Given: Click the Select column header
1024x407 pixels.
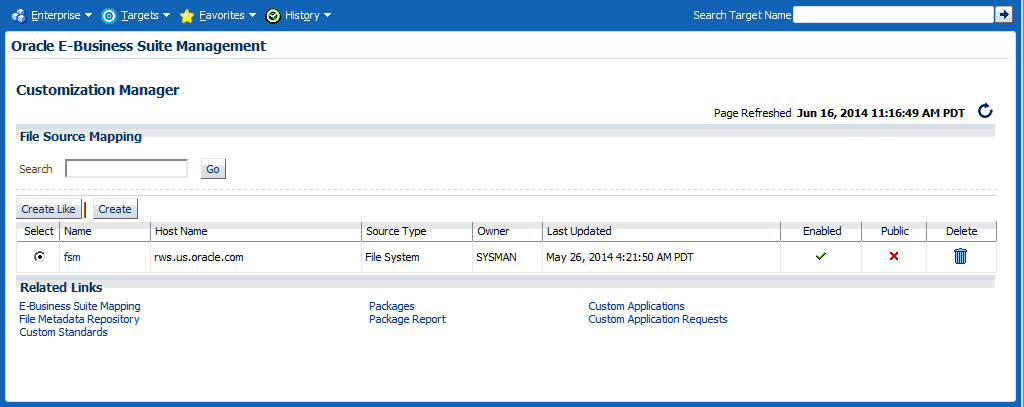Looking at the screenshot, I should pyautogui.click(x=39, y=231).
